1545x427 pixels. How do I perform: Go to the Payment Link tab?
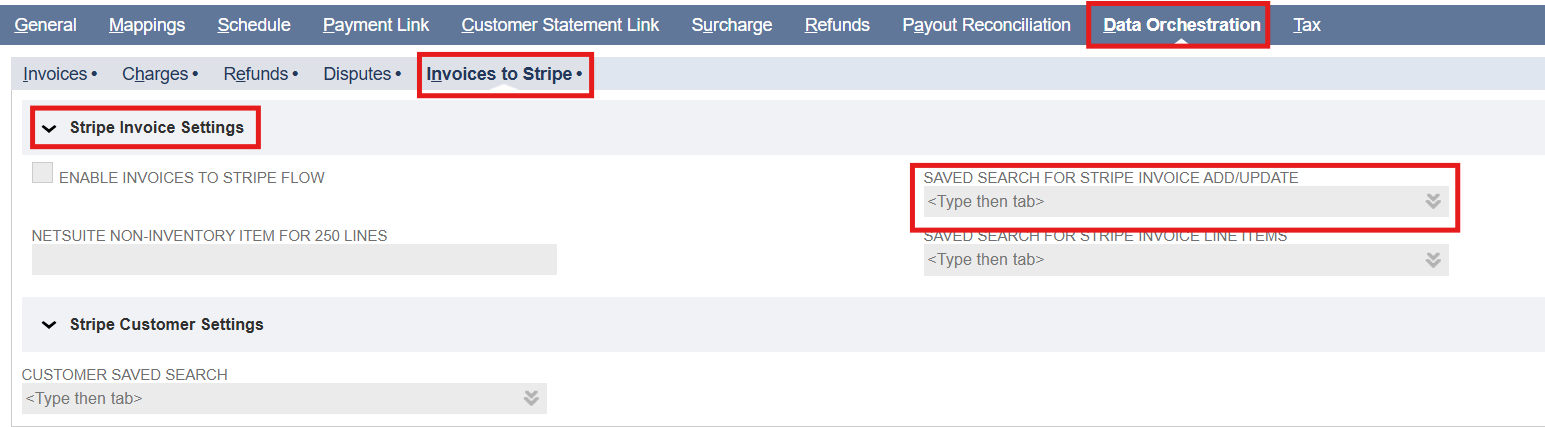376,25
